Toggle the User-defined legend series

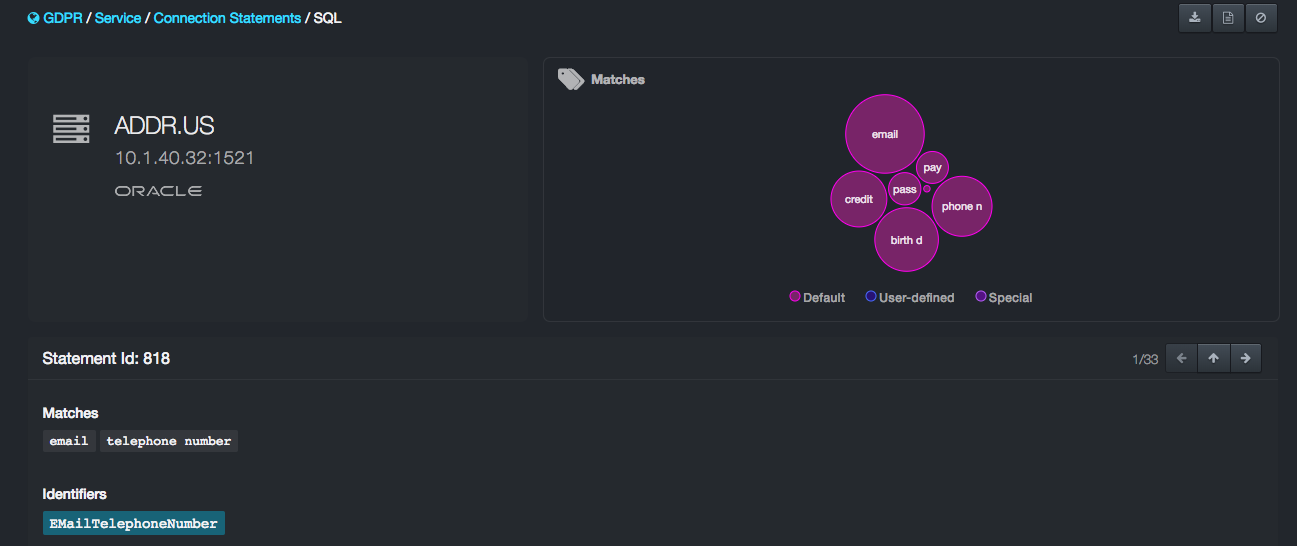909,298
